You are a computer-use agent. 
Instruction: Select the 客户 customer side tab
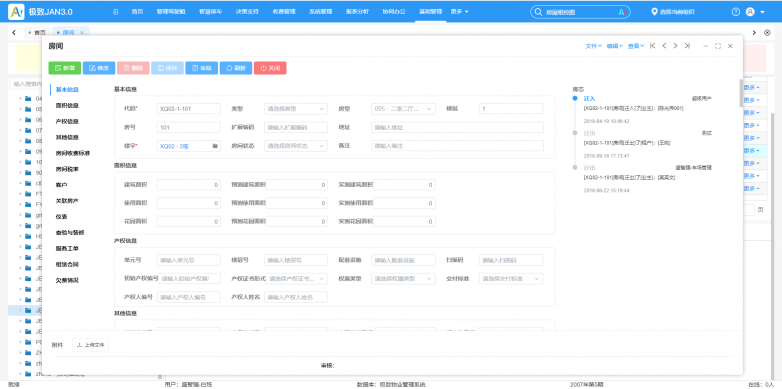pyautogui.click(x=61, y=185)
